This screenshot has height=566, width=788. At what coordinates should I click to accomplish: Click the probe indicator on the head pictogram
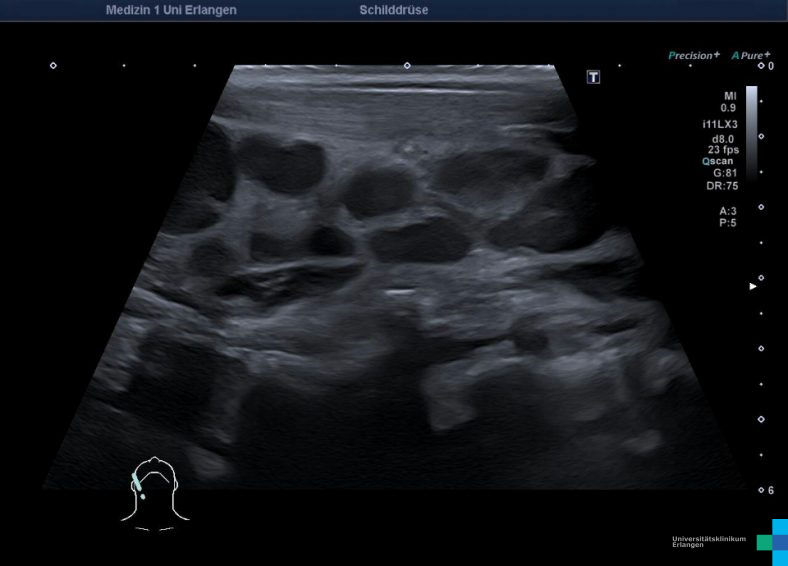point(138,485)
